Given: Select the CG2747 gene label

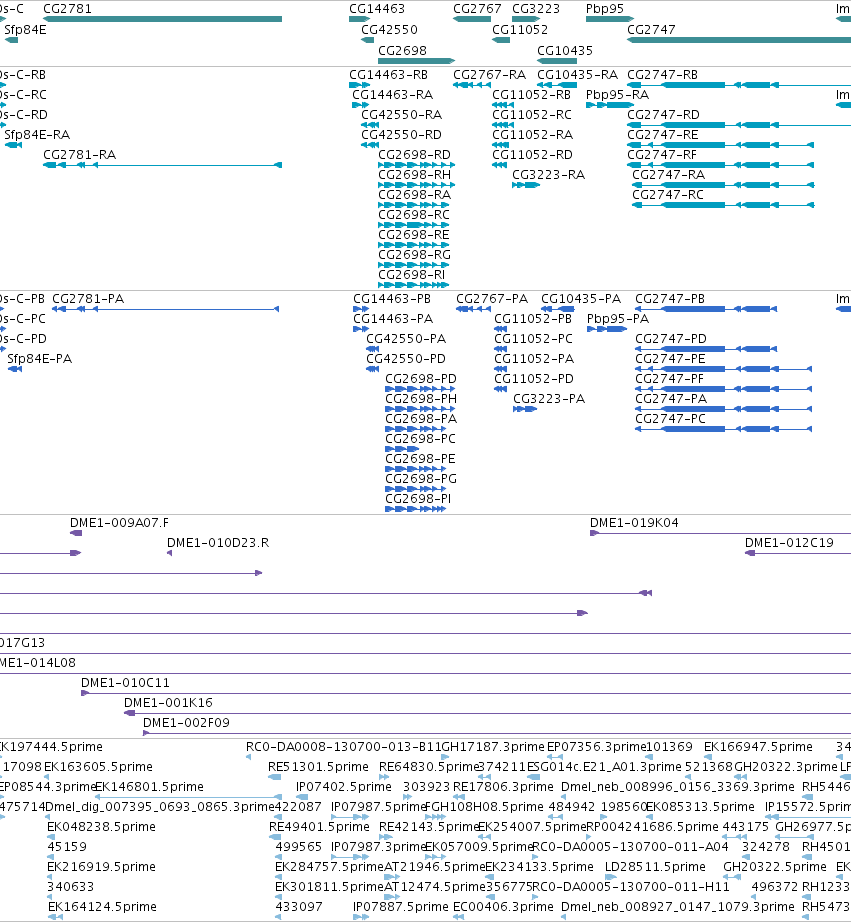Looking at the screenshot, I should 651,29.
